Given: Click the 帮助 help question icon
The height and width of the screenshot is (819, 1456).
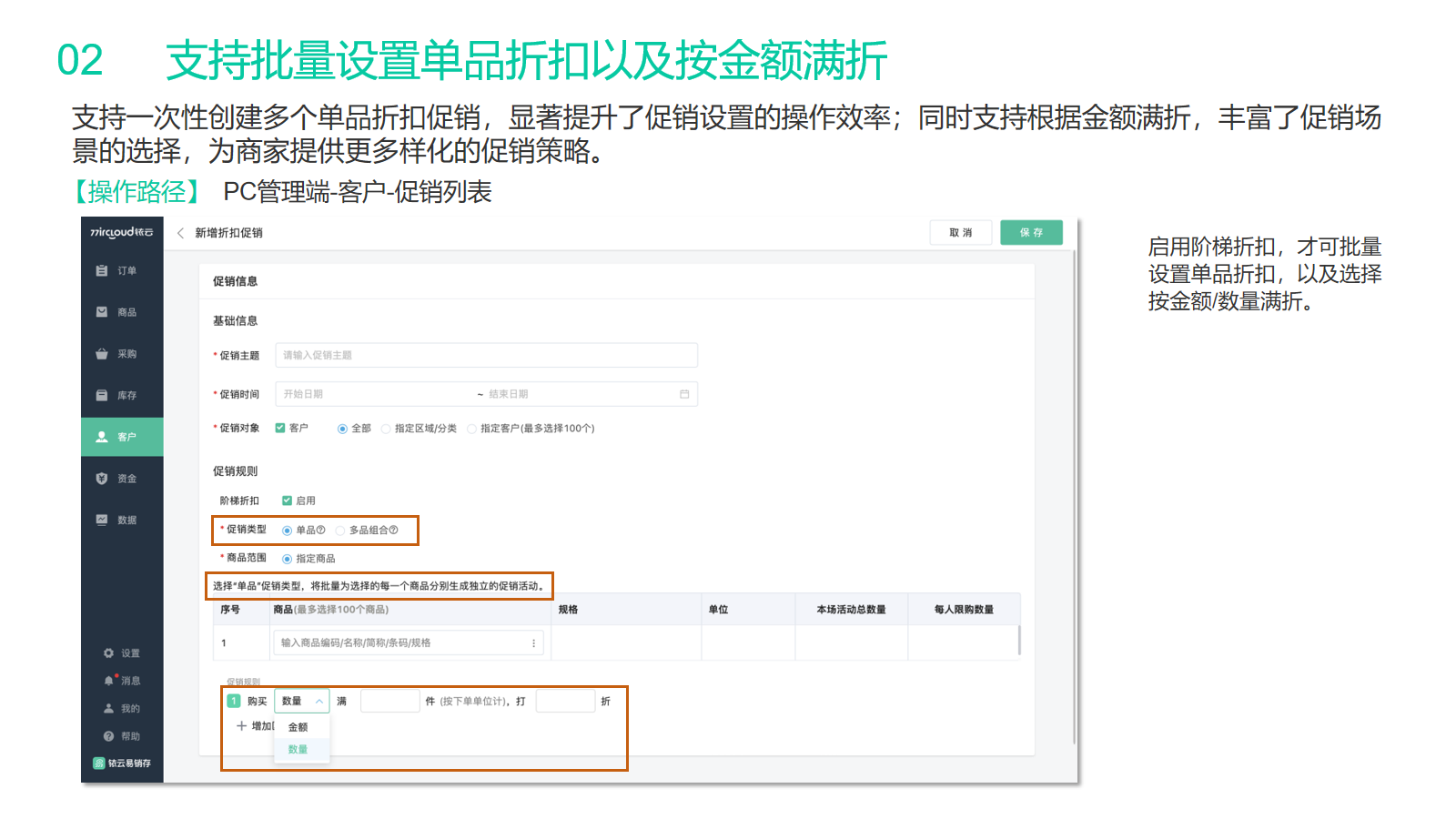Looking at the screenshot, I should [x=109, y=736].
